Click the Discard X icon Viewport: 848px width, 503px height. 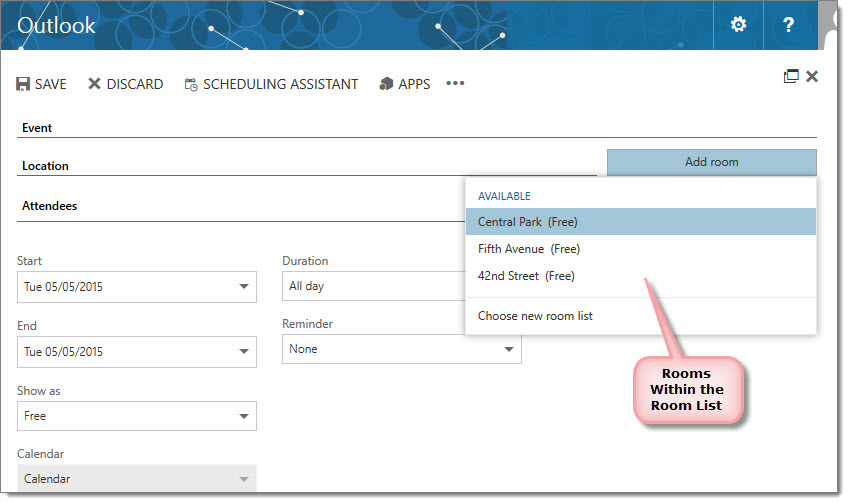tap(94, 83)
